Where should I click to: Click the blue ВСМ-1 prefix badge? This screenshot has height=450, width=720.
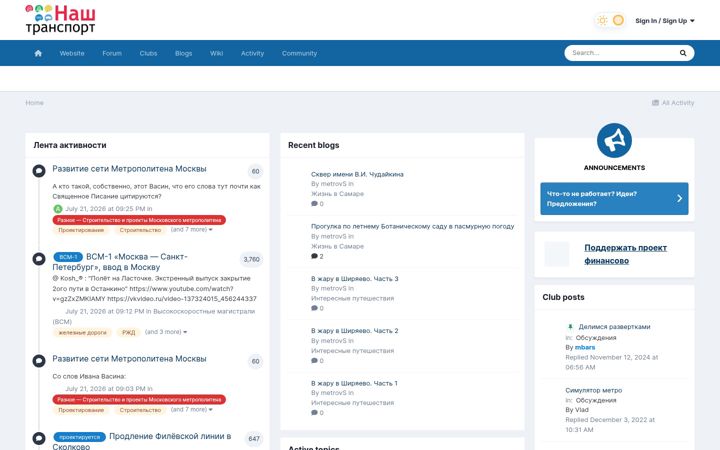68,257
